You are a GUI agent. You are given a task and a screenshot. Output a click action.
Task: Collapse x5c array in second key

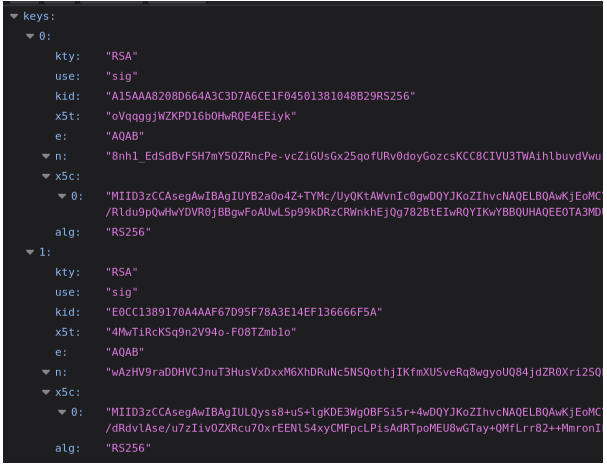point(46,393)
